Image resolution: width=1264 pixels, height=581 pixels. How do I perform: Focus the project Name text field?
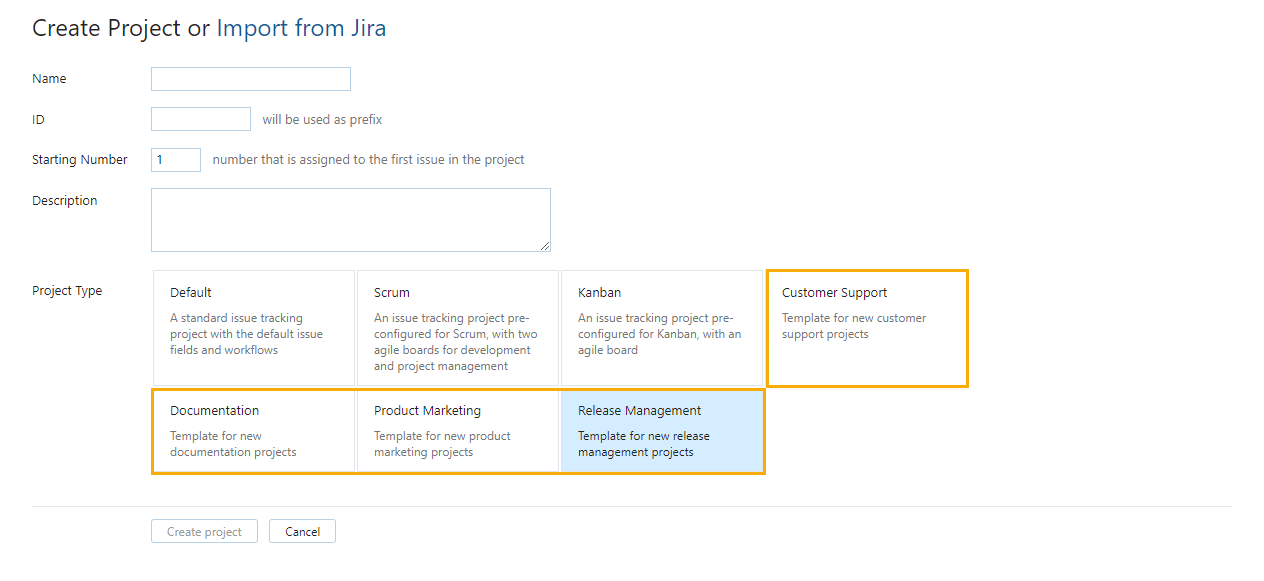coord(250,79)
